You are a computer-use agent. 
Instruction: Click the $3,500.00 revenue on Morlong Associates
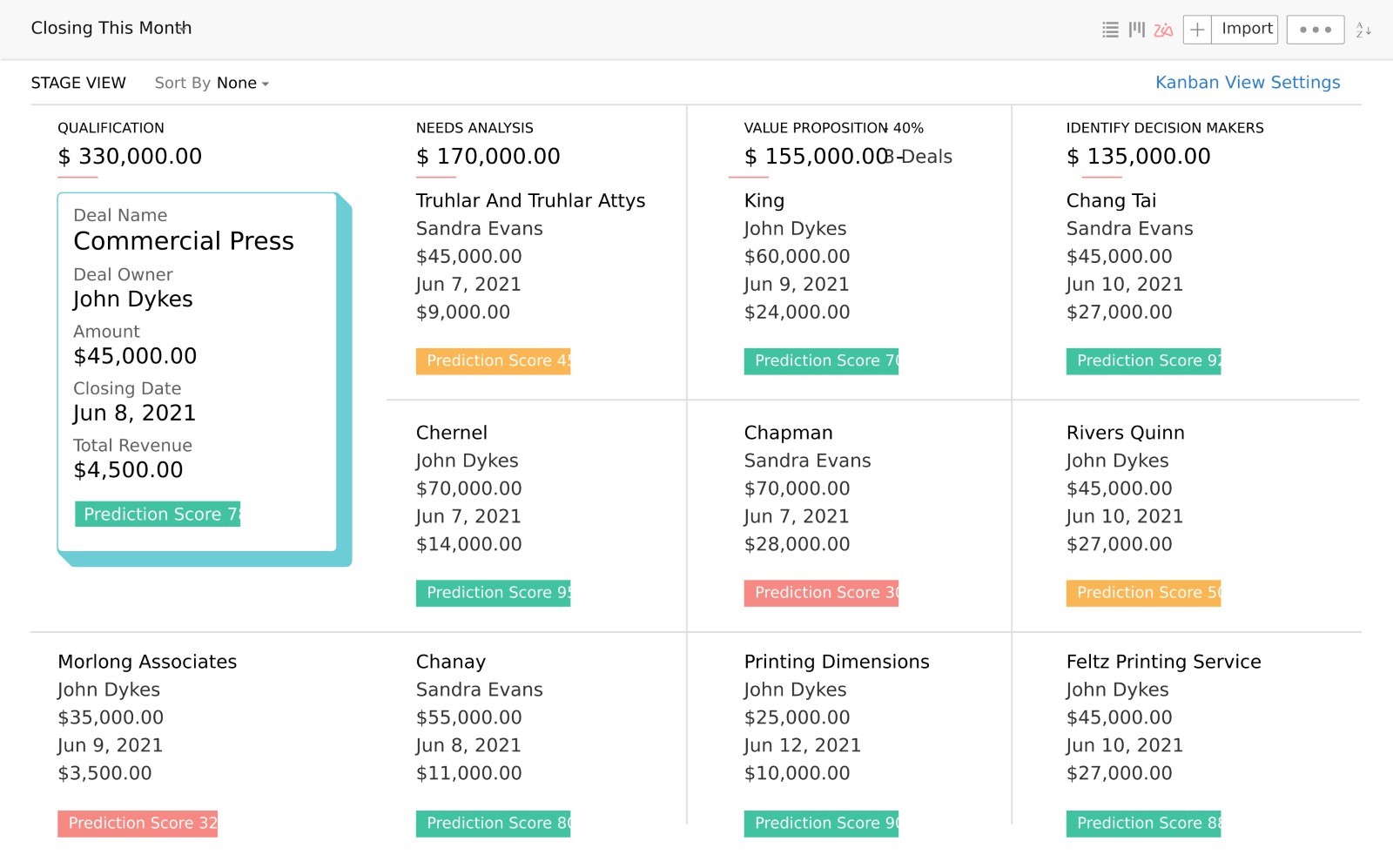(x=104, y=773)
